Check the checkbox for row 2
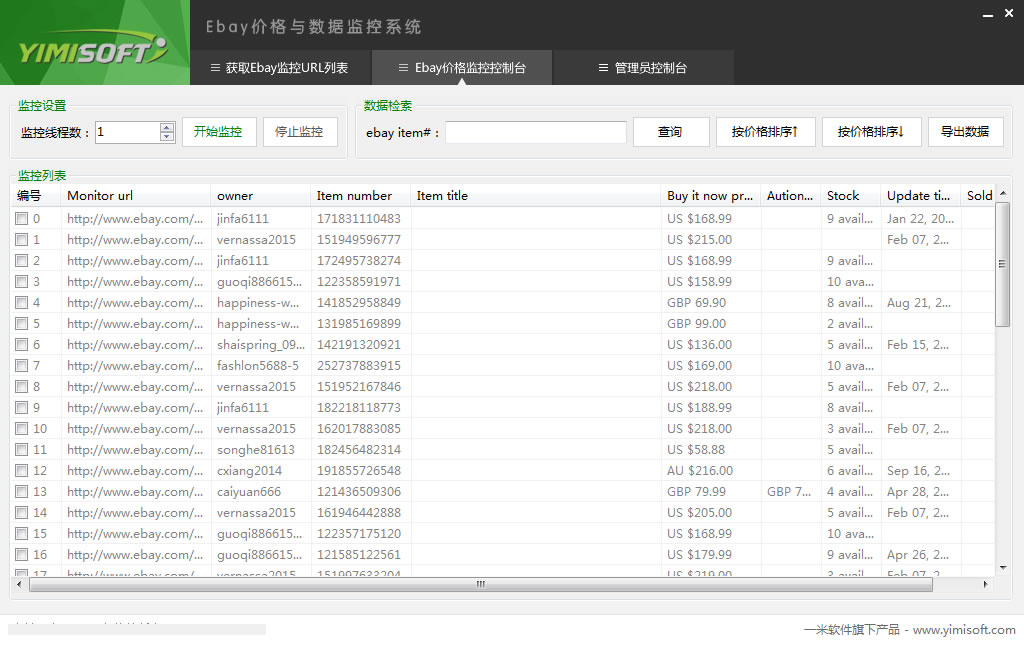 pos(22,260)
